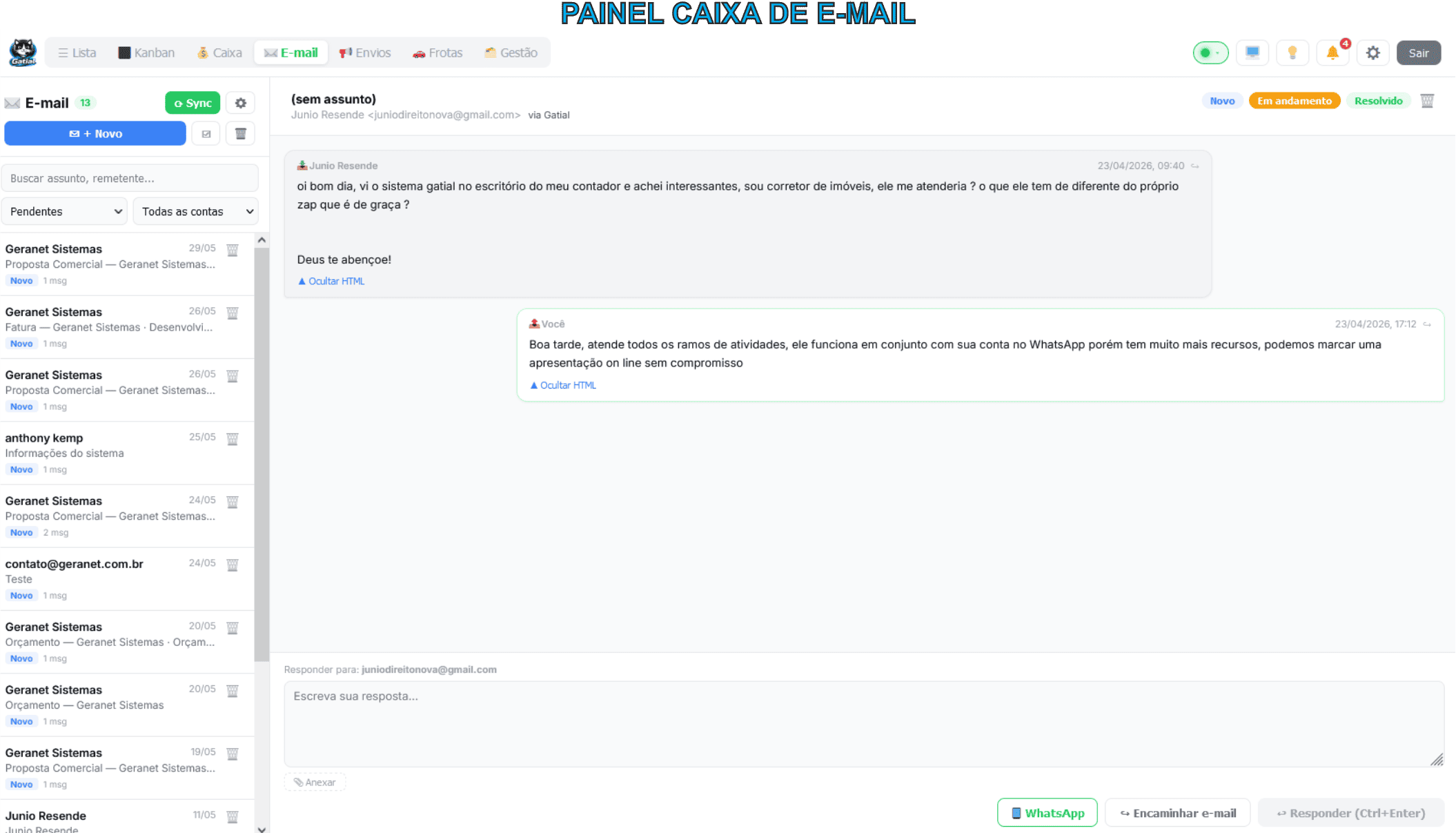Open the Lista tab
Image resolution: width=1456 pixels, height=833 pixels.
point(77,52)
